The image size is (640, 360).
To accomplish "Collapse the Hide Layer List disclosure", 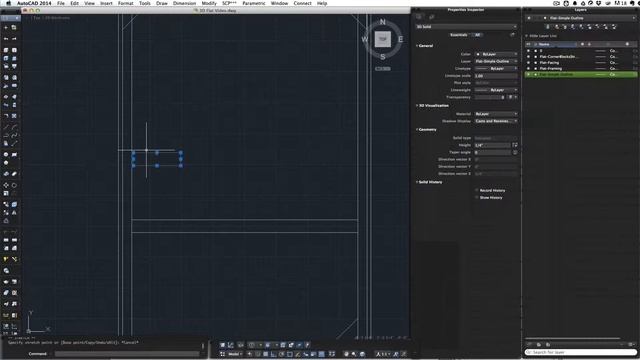I will pyautogui.click(x=527, y=36).
